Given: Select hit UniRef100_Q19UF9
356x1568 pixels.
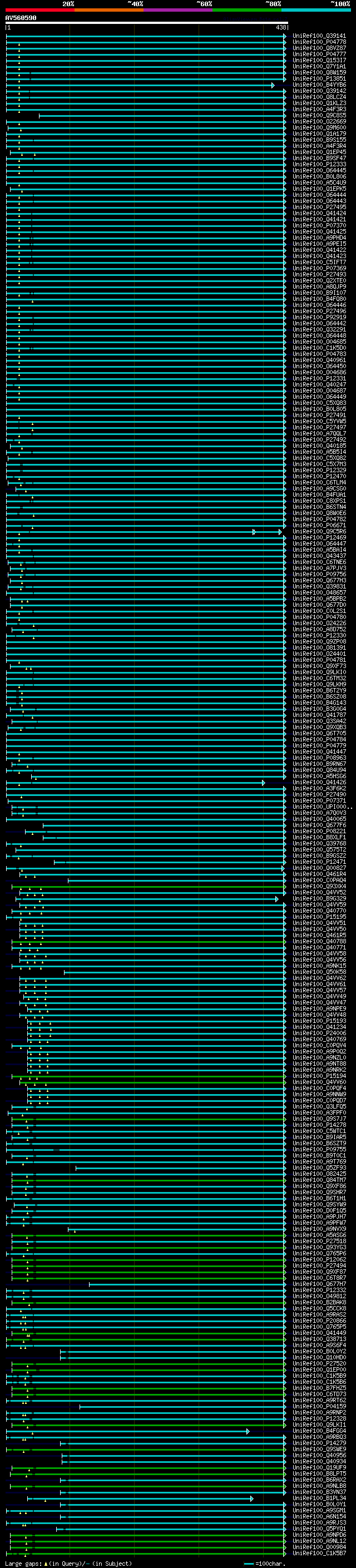Looking at the screenshot, I should point(319,1467).
